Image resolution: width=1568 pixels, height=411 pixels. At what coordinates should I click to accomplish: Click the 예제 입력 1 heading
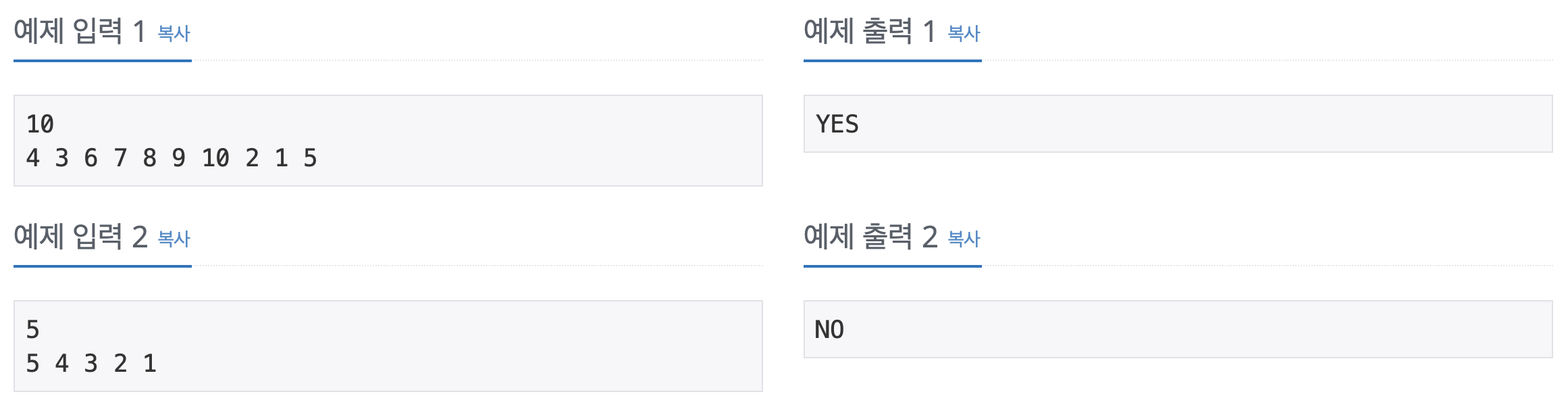pos(79,31)
